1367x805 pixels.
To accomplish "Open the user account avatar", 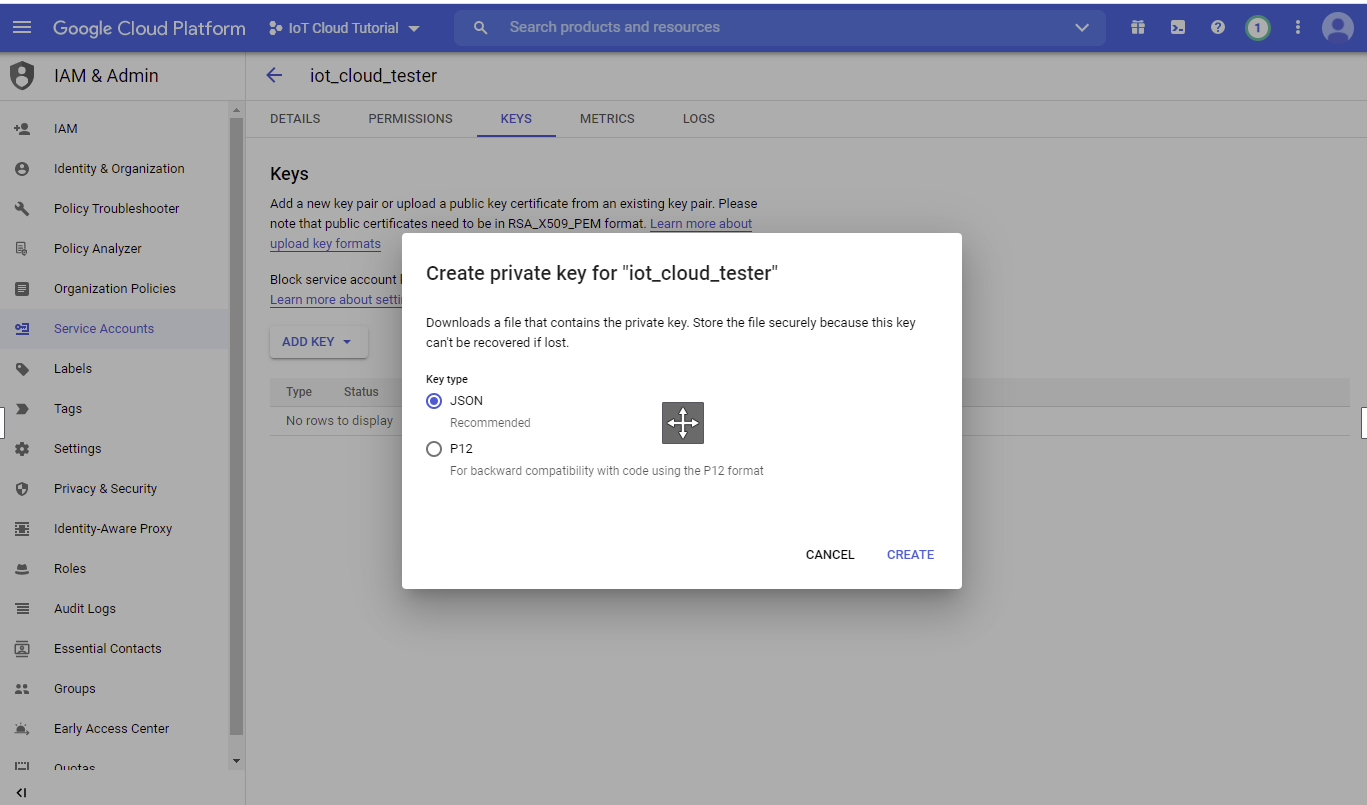I will 1338,28.
